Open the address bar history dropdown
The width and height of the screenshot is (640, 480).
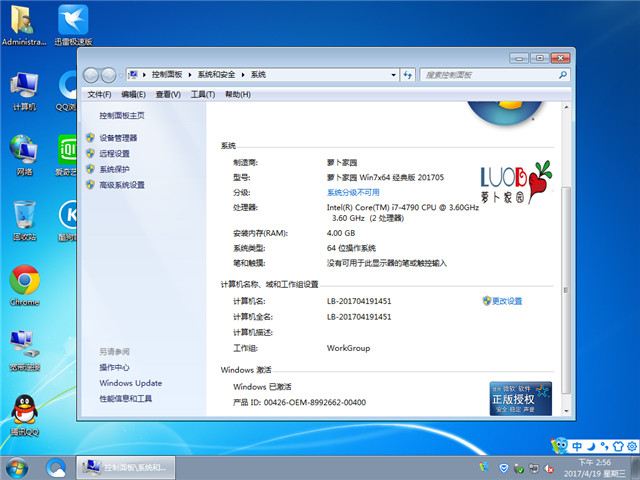[393, 75]
